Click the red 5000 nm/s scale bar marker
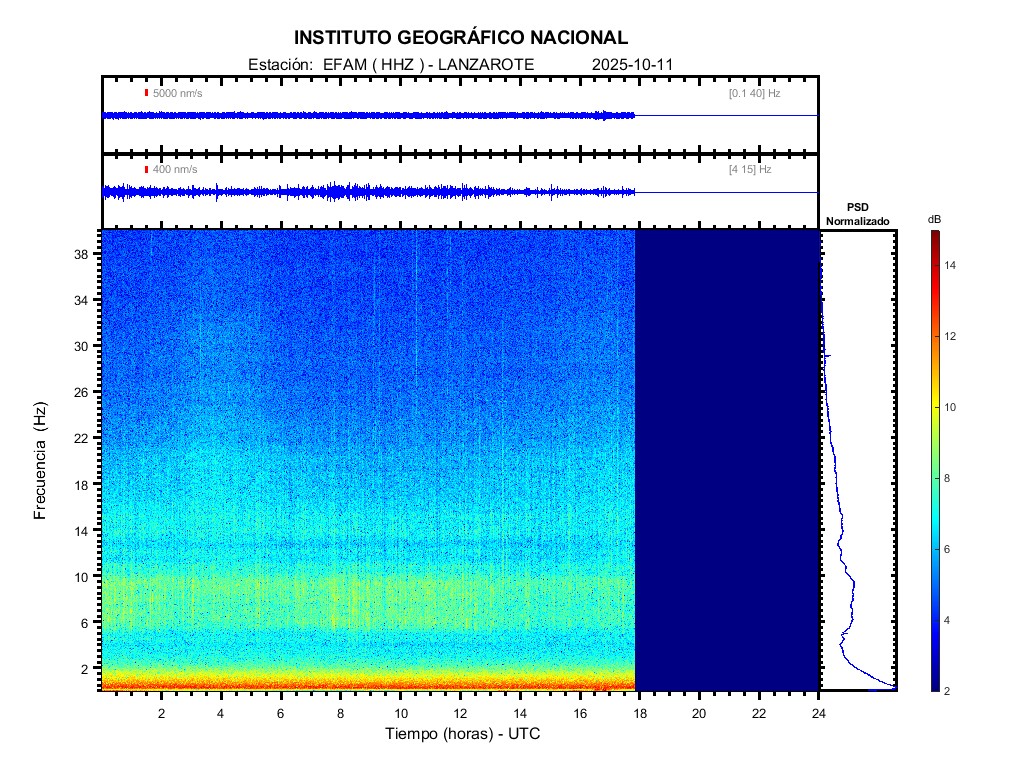Viewport: 1024px width, 768px height. pyautogui.click(x=146, y=93)
